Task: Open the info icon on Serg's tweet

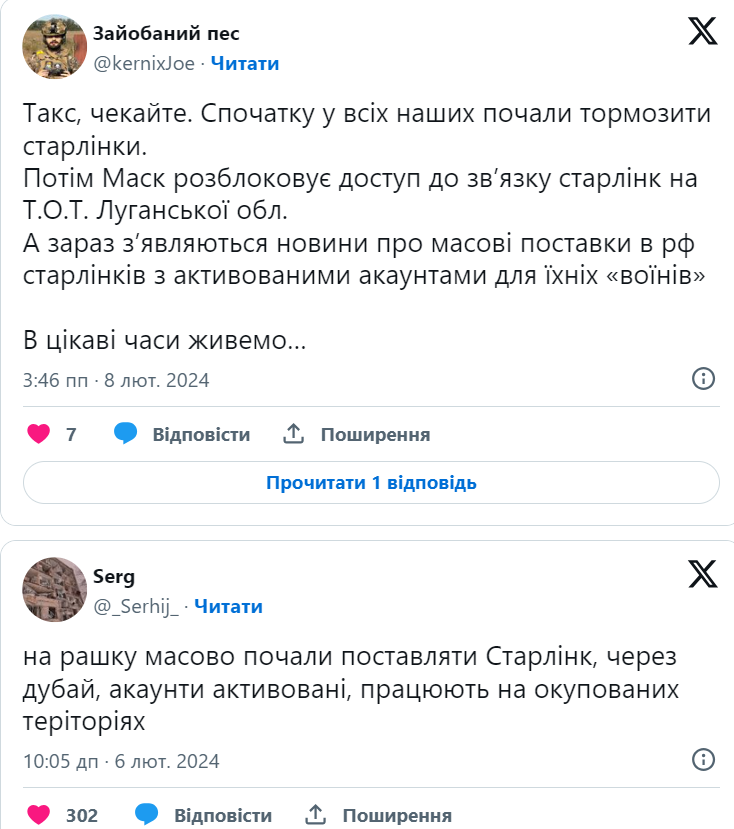Action: coord(703,759)
